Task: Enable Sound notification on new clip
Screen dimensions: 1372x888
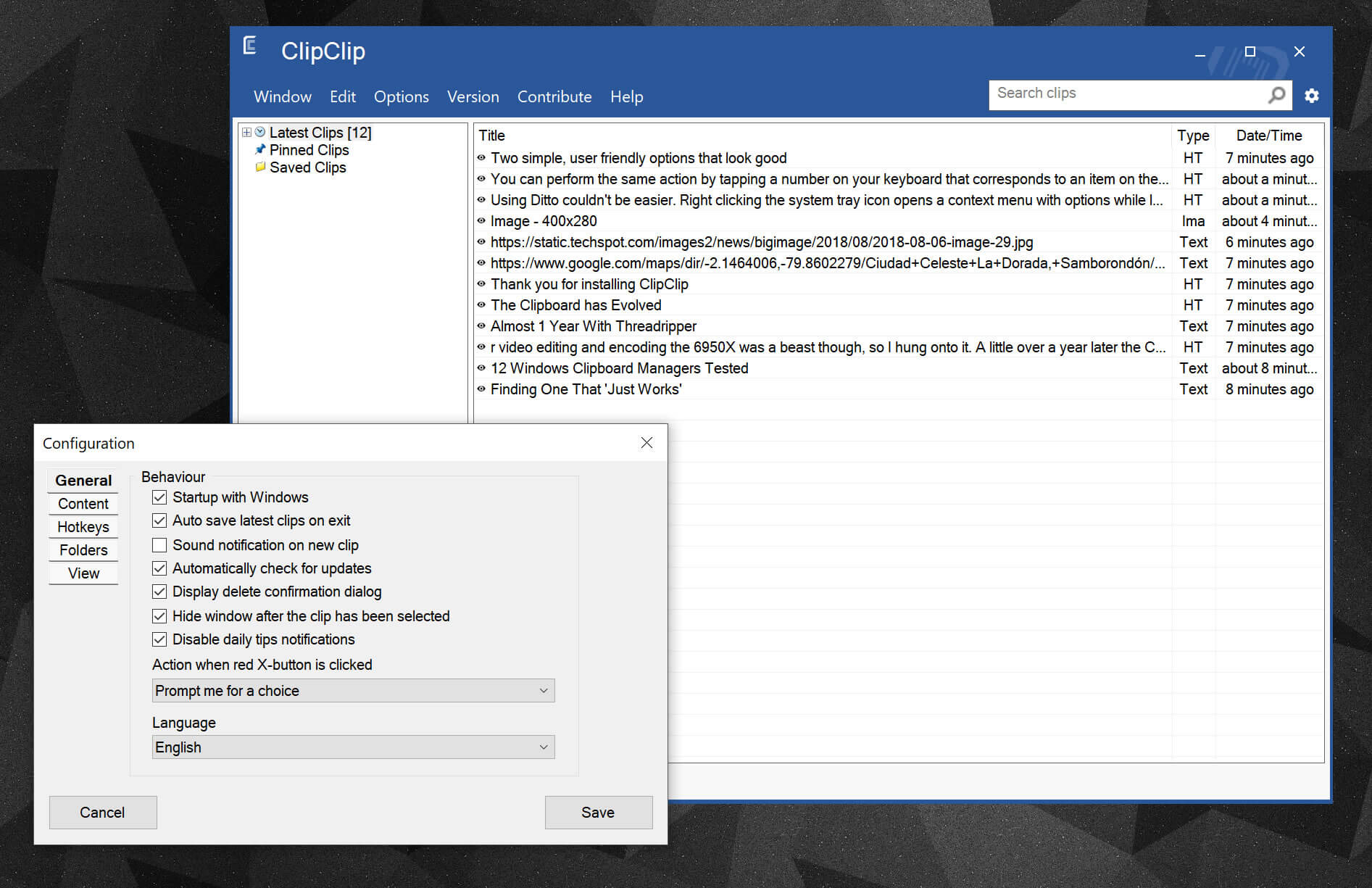Action: pyautogui.click(x=159, y=545)
